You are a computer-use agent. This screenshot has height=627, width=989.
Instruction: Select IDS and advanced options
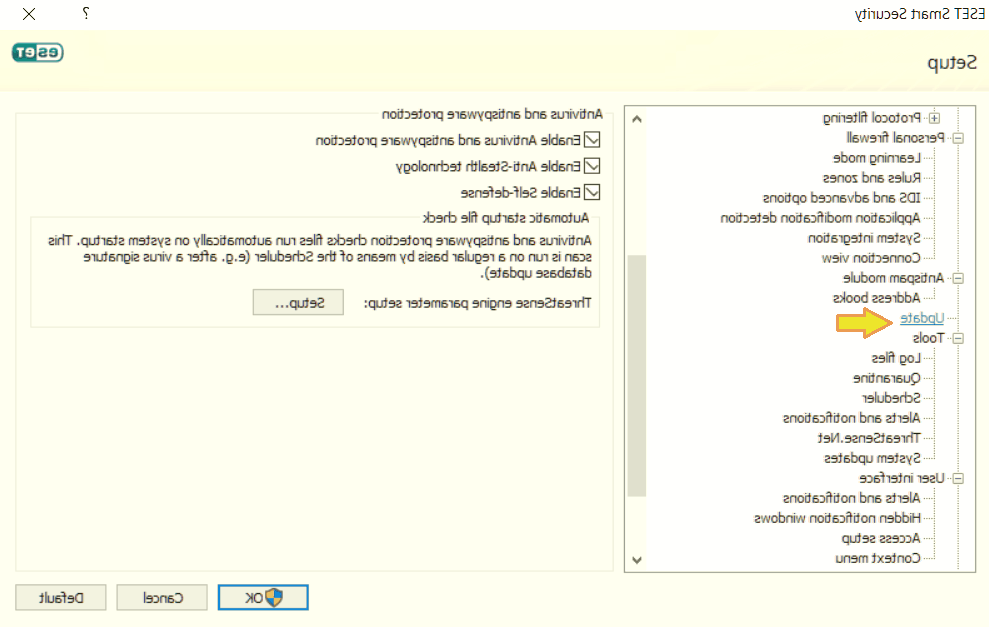(841, 198)
